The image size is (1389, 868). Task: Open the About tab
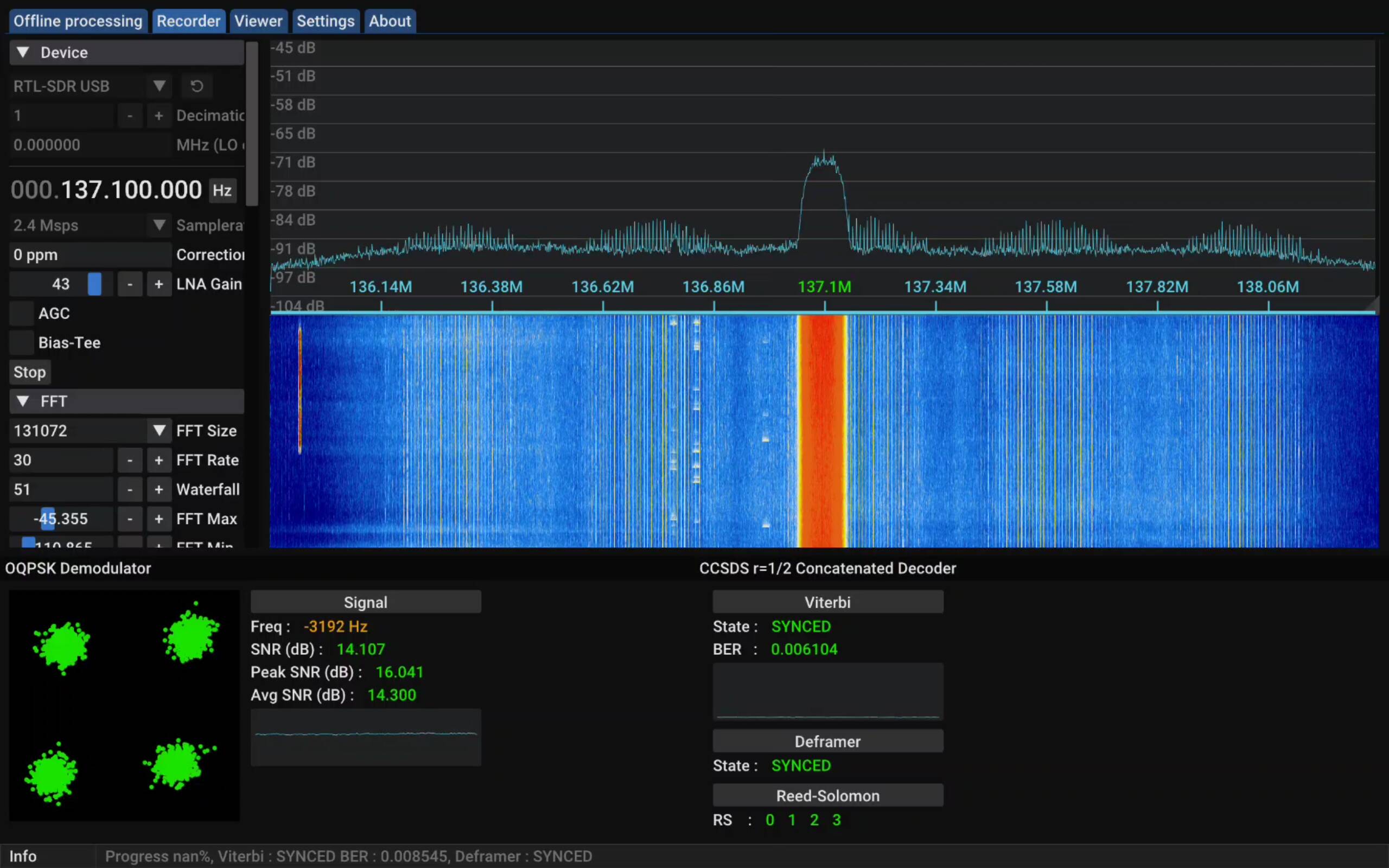tap(390, 21)
